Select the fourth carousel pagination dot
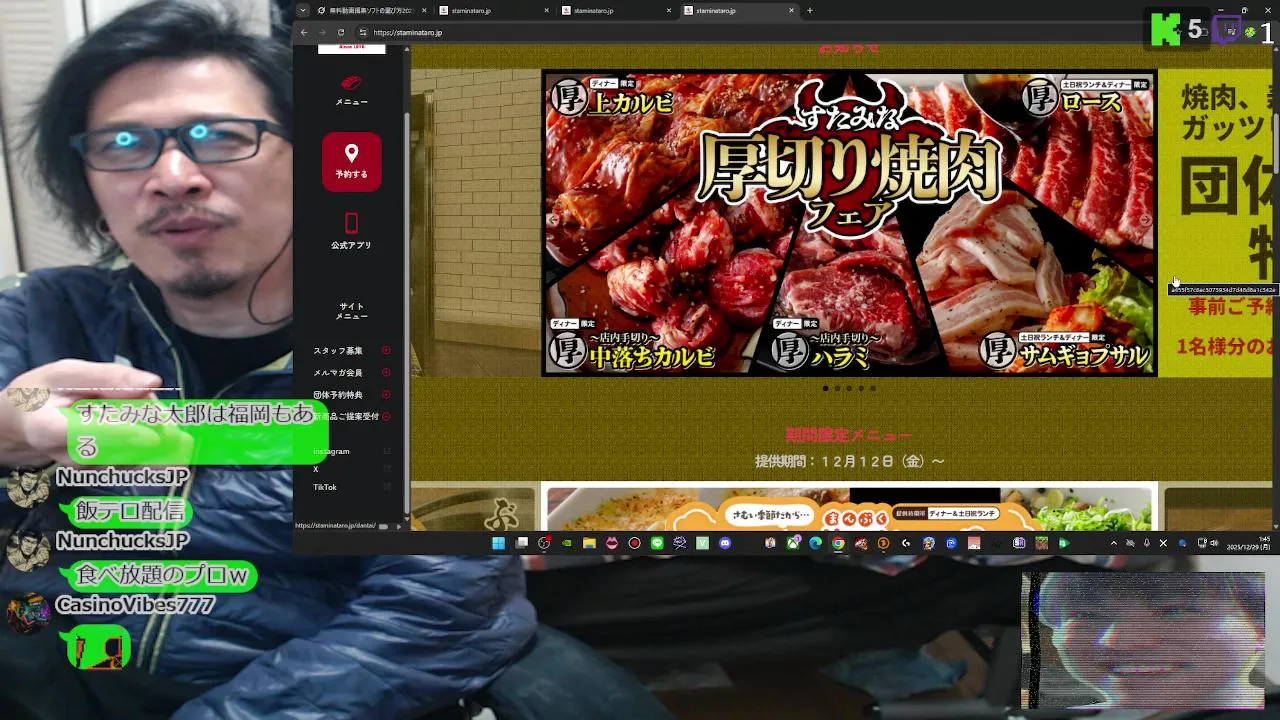Viewport: 1280px width, 720px height. [861, 388]
